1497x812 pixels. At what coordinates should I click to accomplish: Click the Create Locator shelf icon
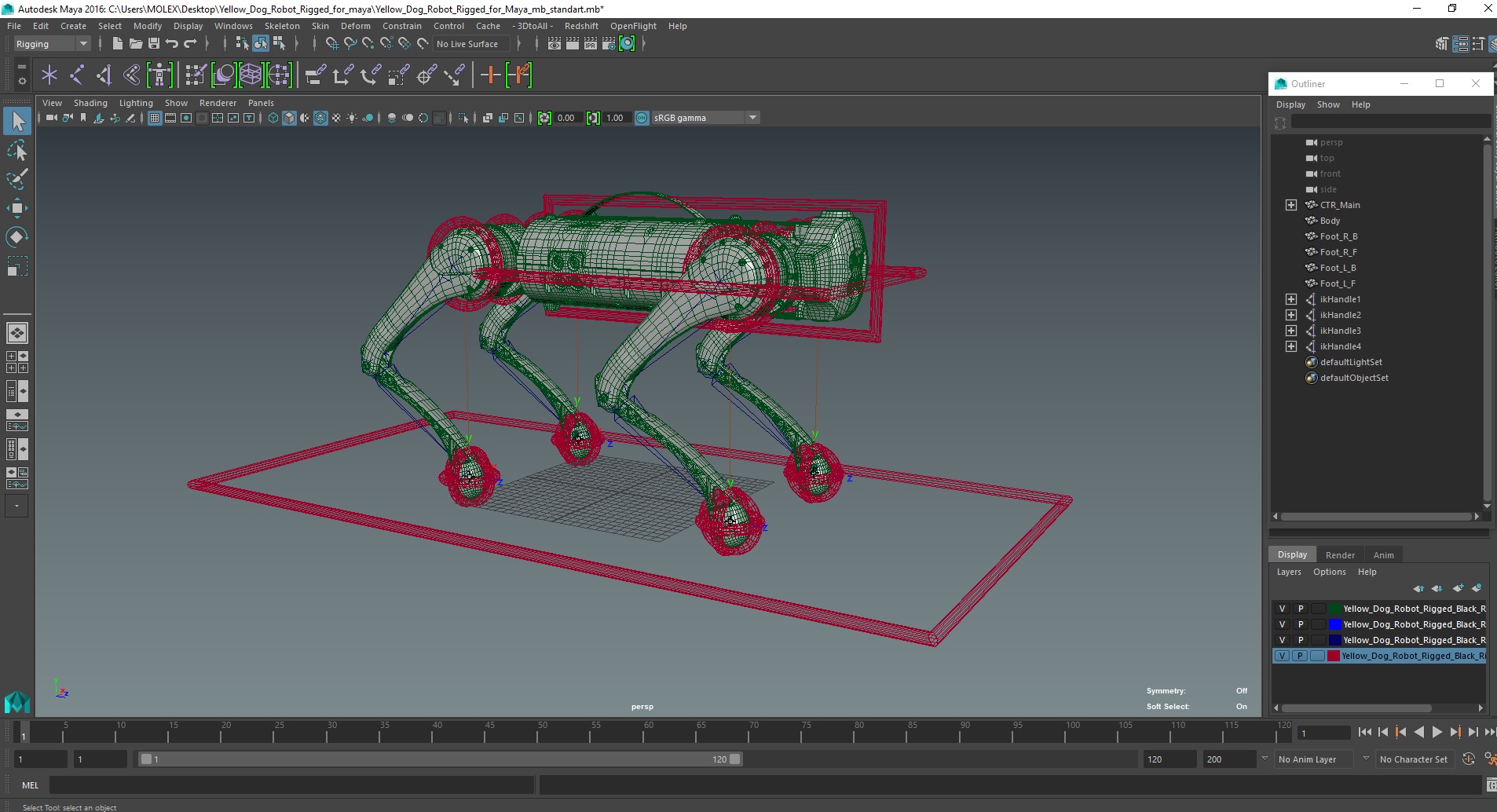49,75
